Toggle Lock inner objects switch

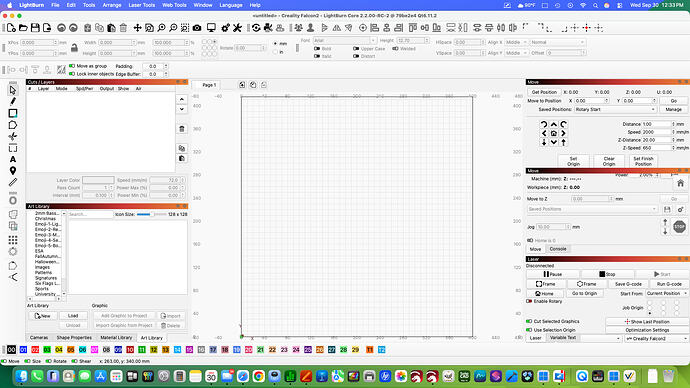pos(72,74)
